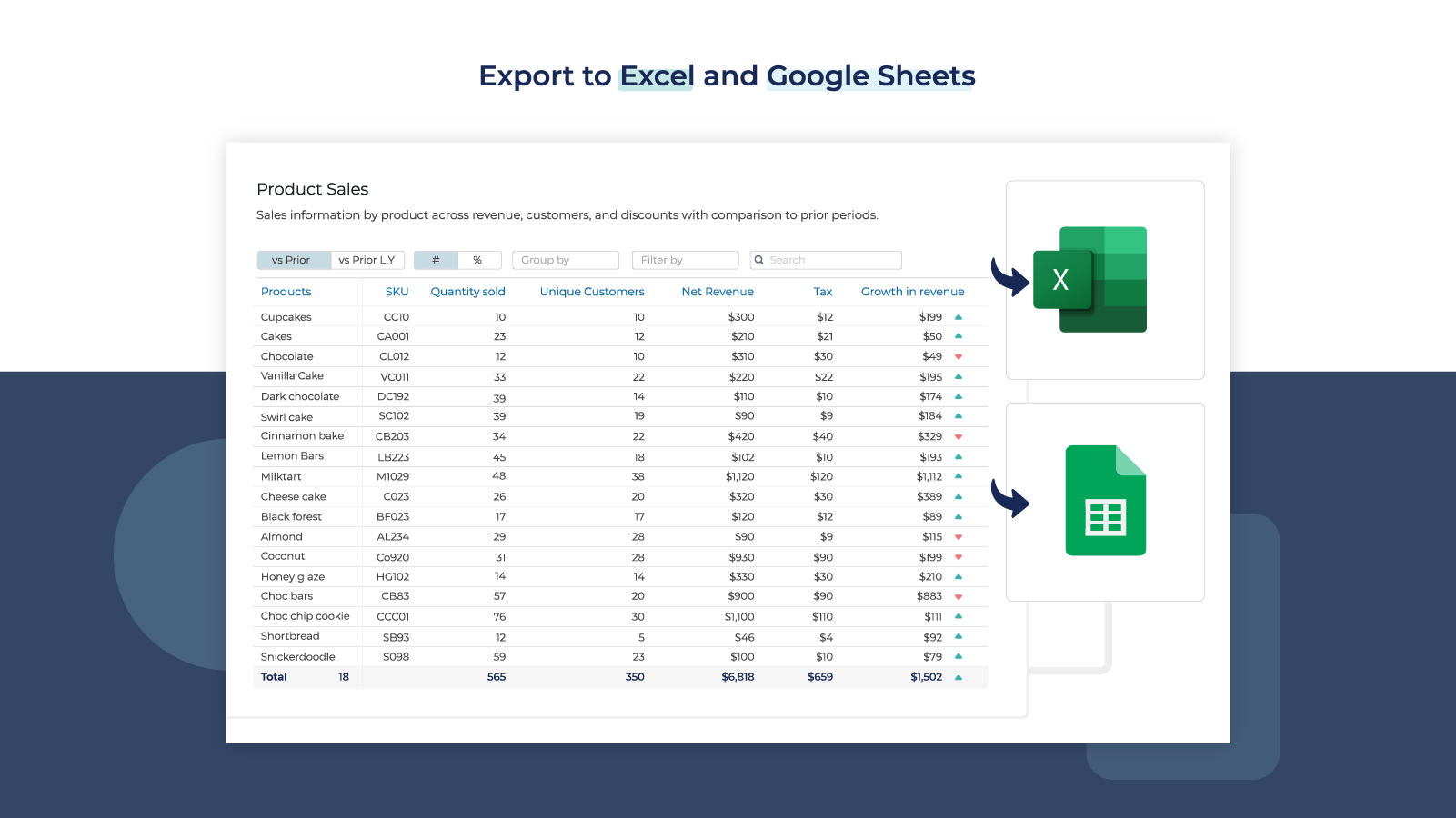Open the Group by dropdown
1456x818 pixels.
pyautogui.click(x=565, y=260)
